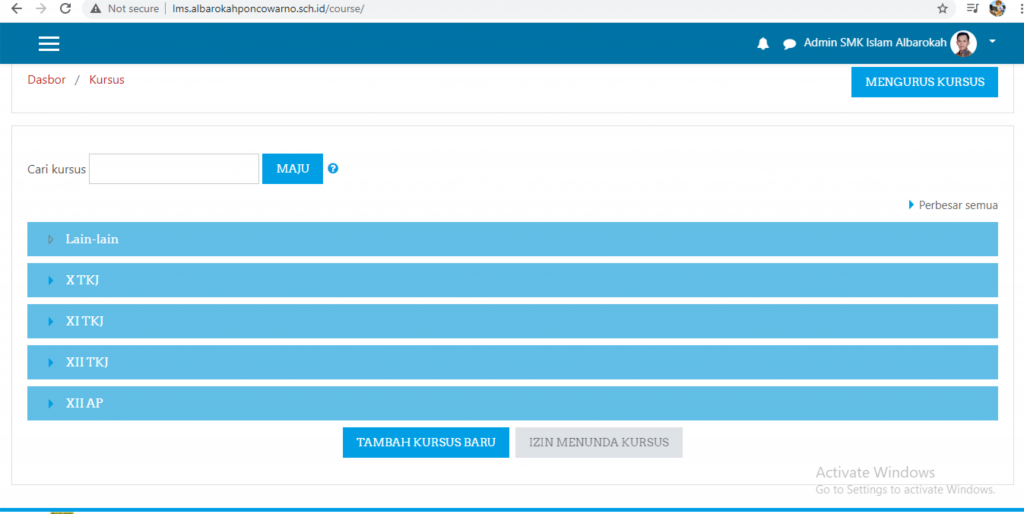
Task: Reload the page in browser
Action: (x=65, y=8)
